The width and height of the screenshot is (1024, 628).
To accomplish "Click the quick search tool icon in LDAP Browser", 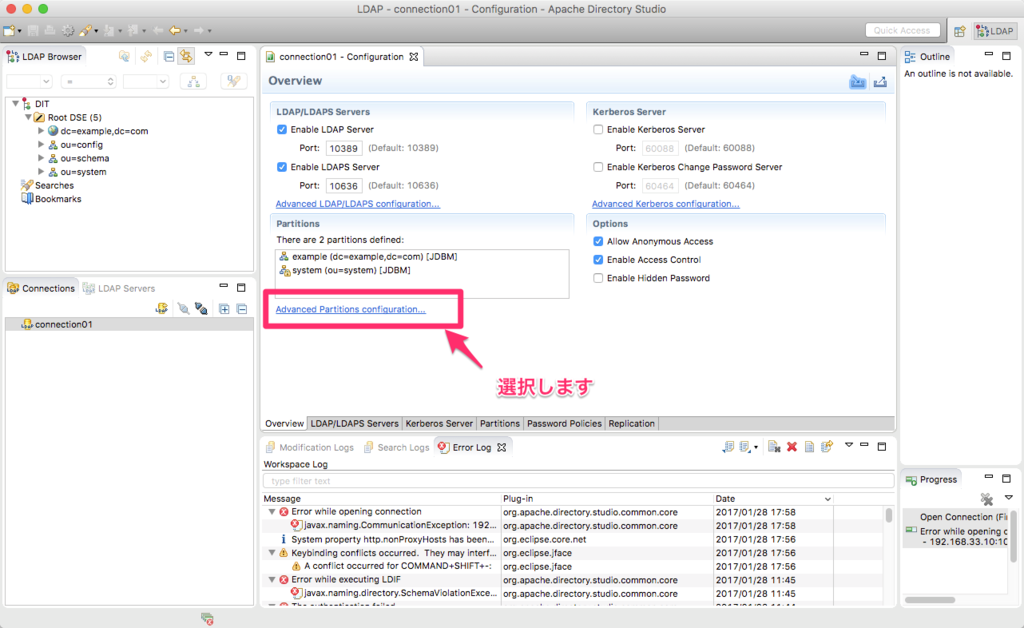I will click(x=233, y=82).
